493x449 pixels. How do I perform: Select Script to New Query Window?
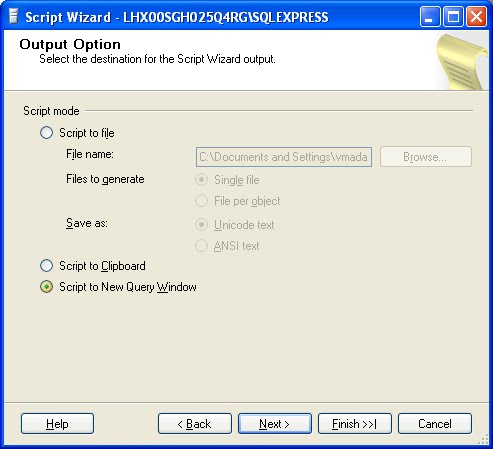46,287
